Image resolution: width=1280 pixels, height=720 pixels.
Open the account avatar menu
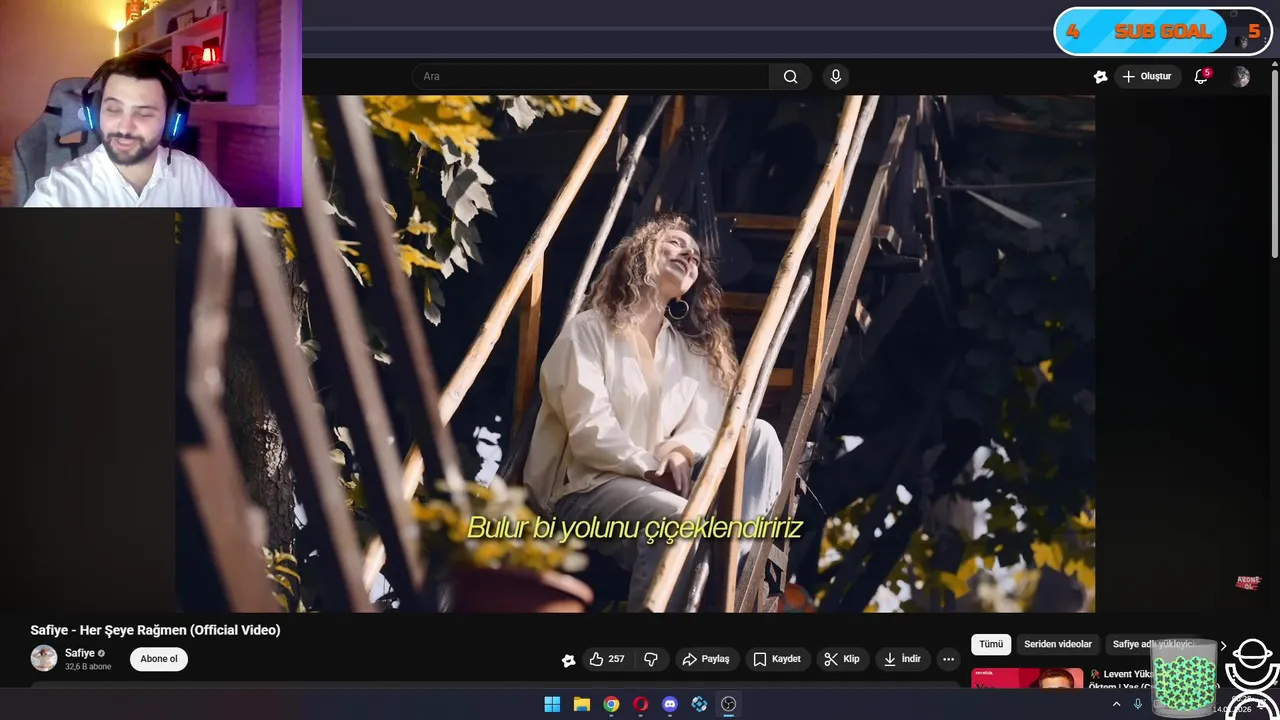pyautogui.click(x=1241, y=77)
